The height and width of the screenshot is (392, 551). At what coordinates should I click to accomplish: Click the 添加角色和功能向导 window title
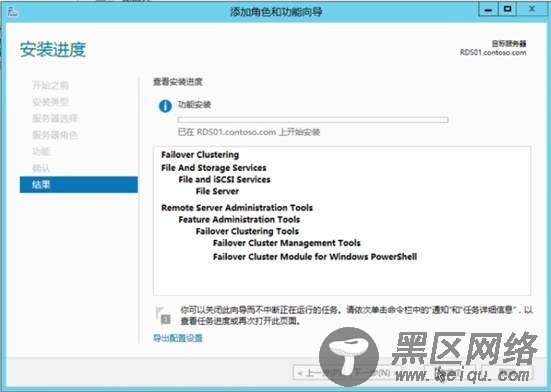click(x=276, y=12)
